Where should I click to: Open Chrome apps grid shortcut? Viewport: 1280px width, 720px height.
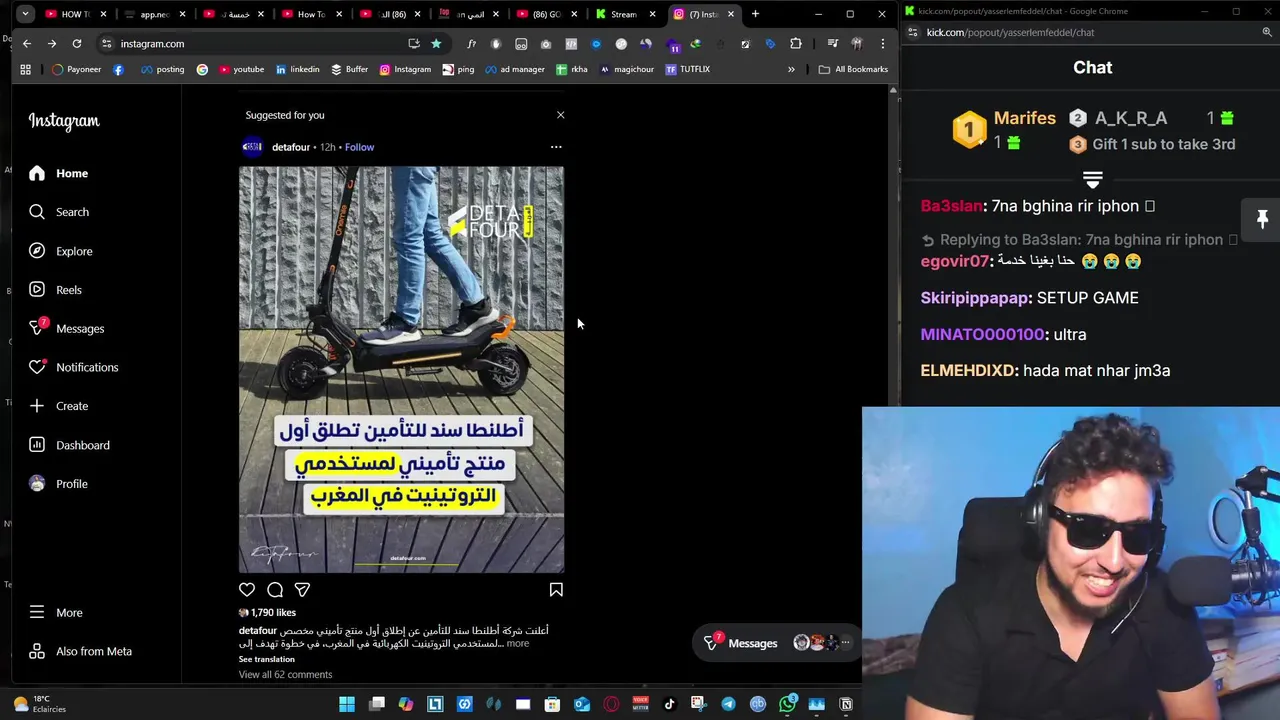[25, 70]
